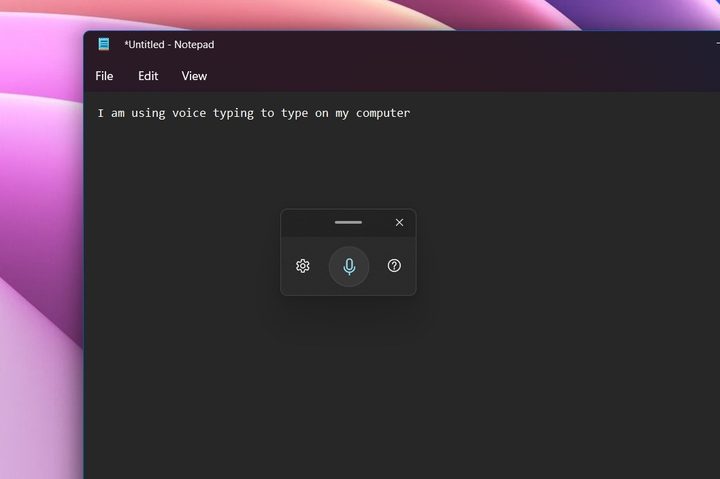Open the File menu in Notepad
This screenshot has width=720, height=479.
pyautogui.click(x=104, y=76)
